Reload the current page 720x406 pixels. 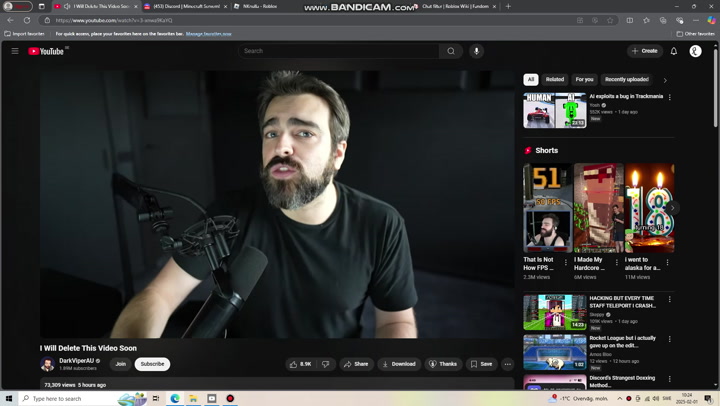(27, 20)
